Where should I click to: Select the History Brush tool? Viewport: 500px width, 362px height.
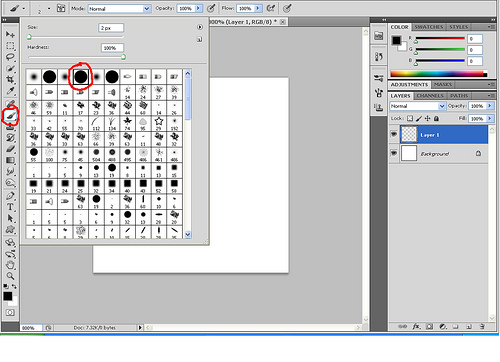(10, 137)
